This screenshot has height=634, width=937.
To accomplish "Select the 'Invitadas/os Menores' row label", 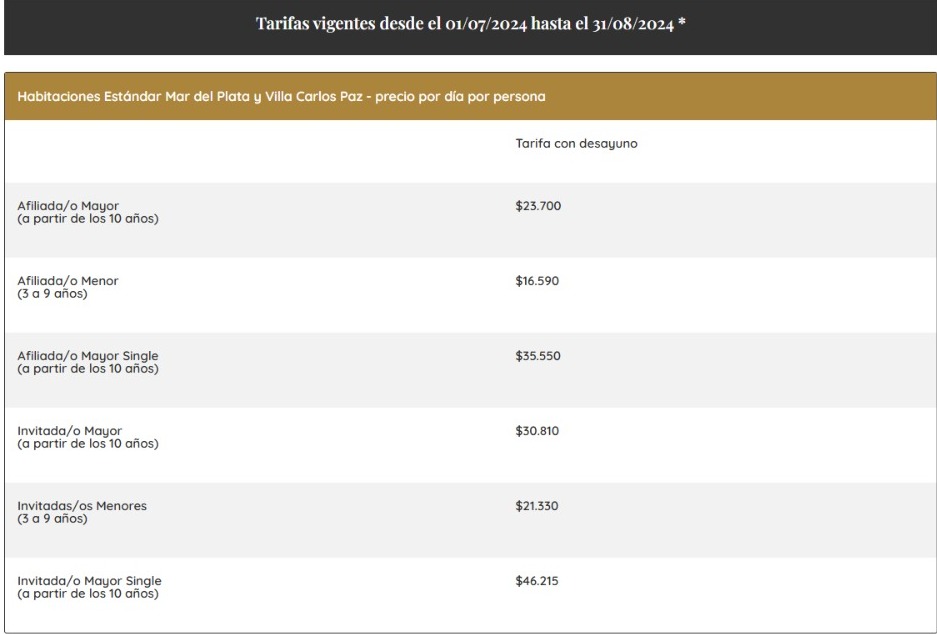I will (82, 506).
